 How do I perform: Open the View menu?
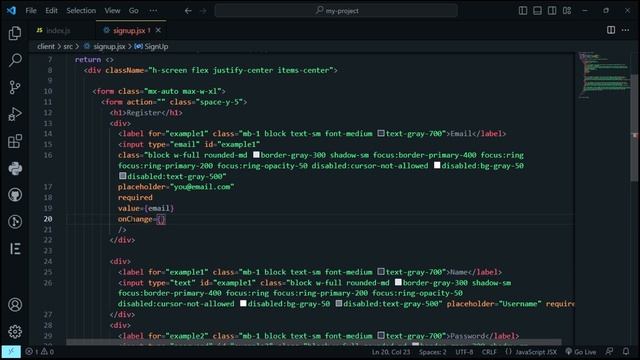click(x=112, y=11)
